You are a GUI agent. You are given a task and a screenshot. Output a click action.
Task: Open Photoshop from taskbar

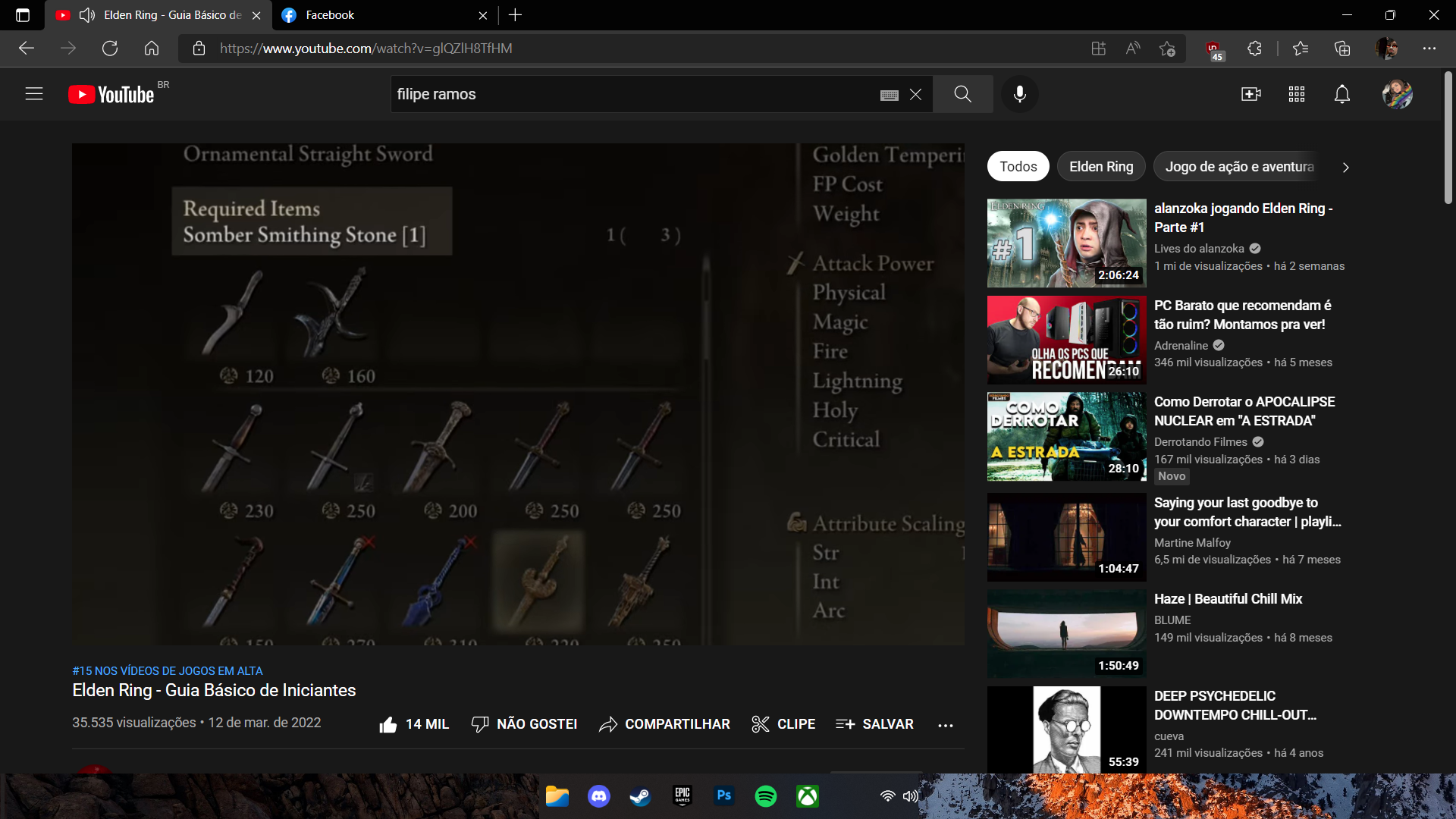click(724, 795)
